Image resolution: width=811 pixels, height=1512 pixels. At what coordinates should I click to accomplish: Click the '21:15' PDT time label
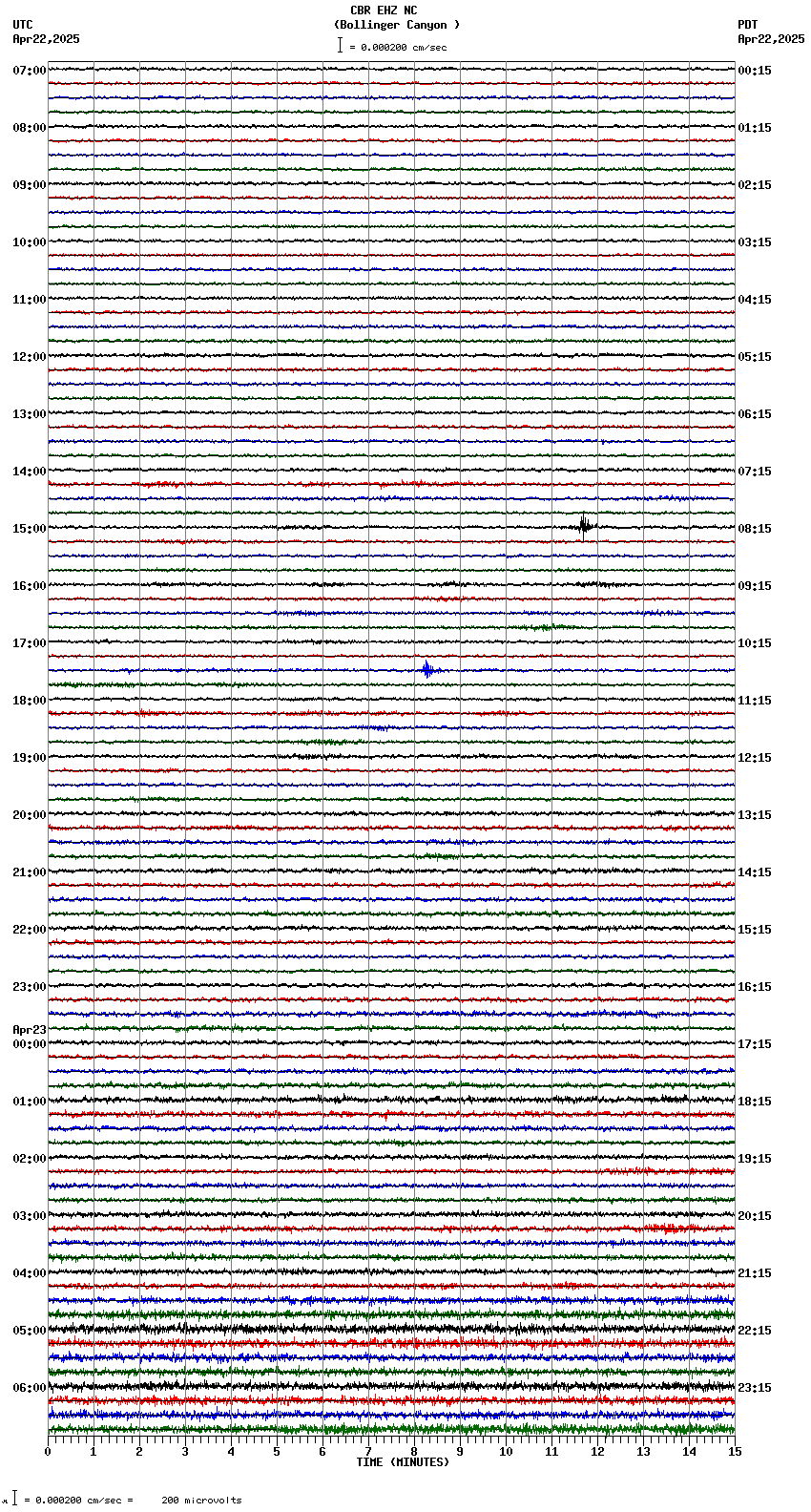[x=755, y=1273]
